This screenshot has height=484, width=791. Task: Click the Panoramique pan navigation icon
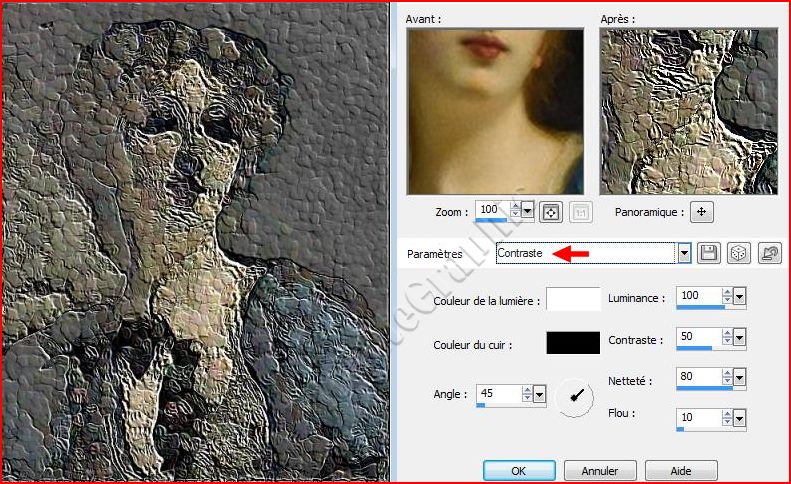702,211
